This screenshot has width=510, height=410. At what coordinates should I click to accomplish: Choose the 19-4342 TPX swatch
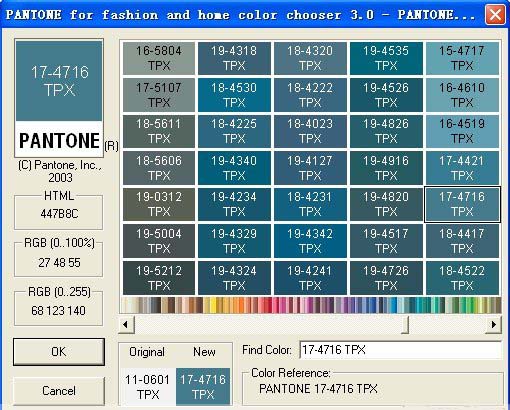click(310, 241)
